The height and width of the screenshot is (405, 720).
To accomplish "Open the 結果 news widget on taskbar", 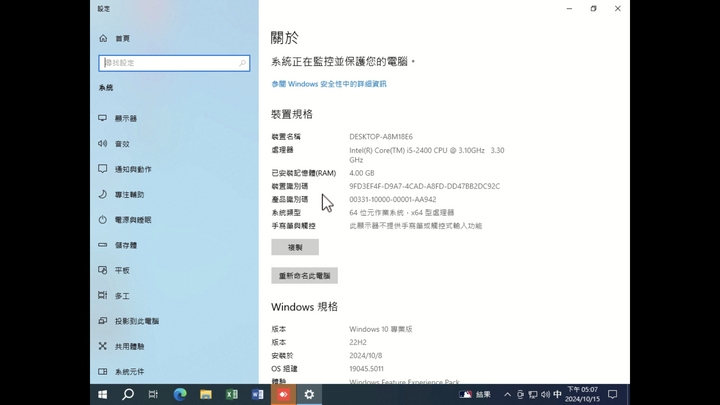I will pyautogui.click(x=475, y=394).
